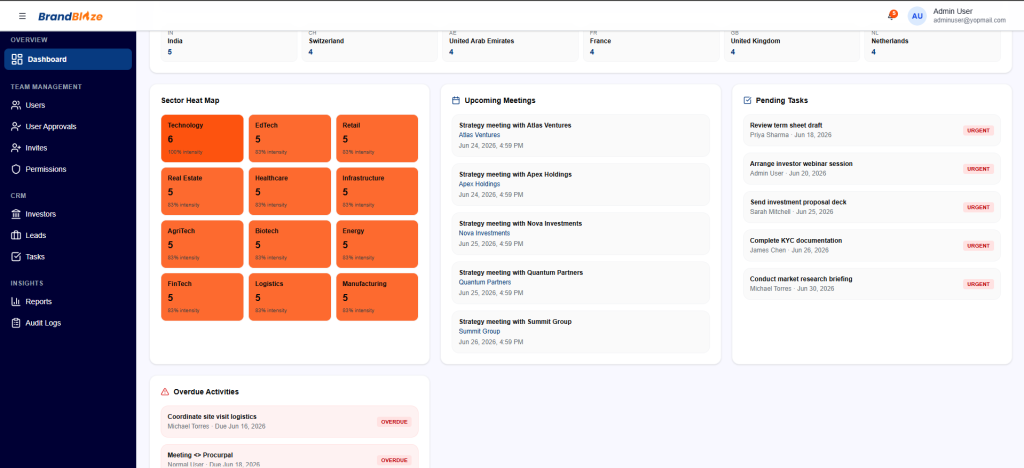Screen dimensions: 1024x468
Task: Select the Technology heat map tile
Action: (202, 138)
